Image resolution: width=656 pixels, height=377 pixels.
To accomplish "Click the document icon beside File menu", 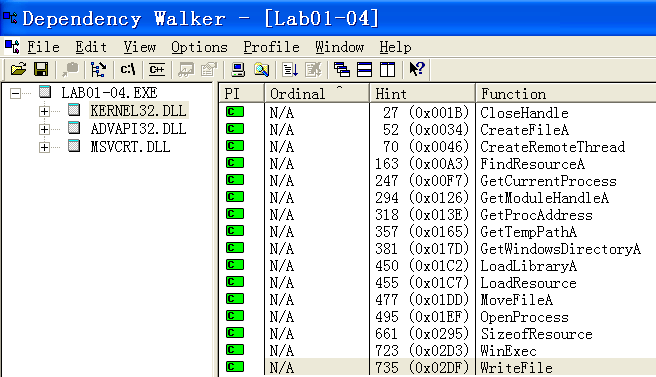I will coord(12,46).
